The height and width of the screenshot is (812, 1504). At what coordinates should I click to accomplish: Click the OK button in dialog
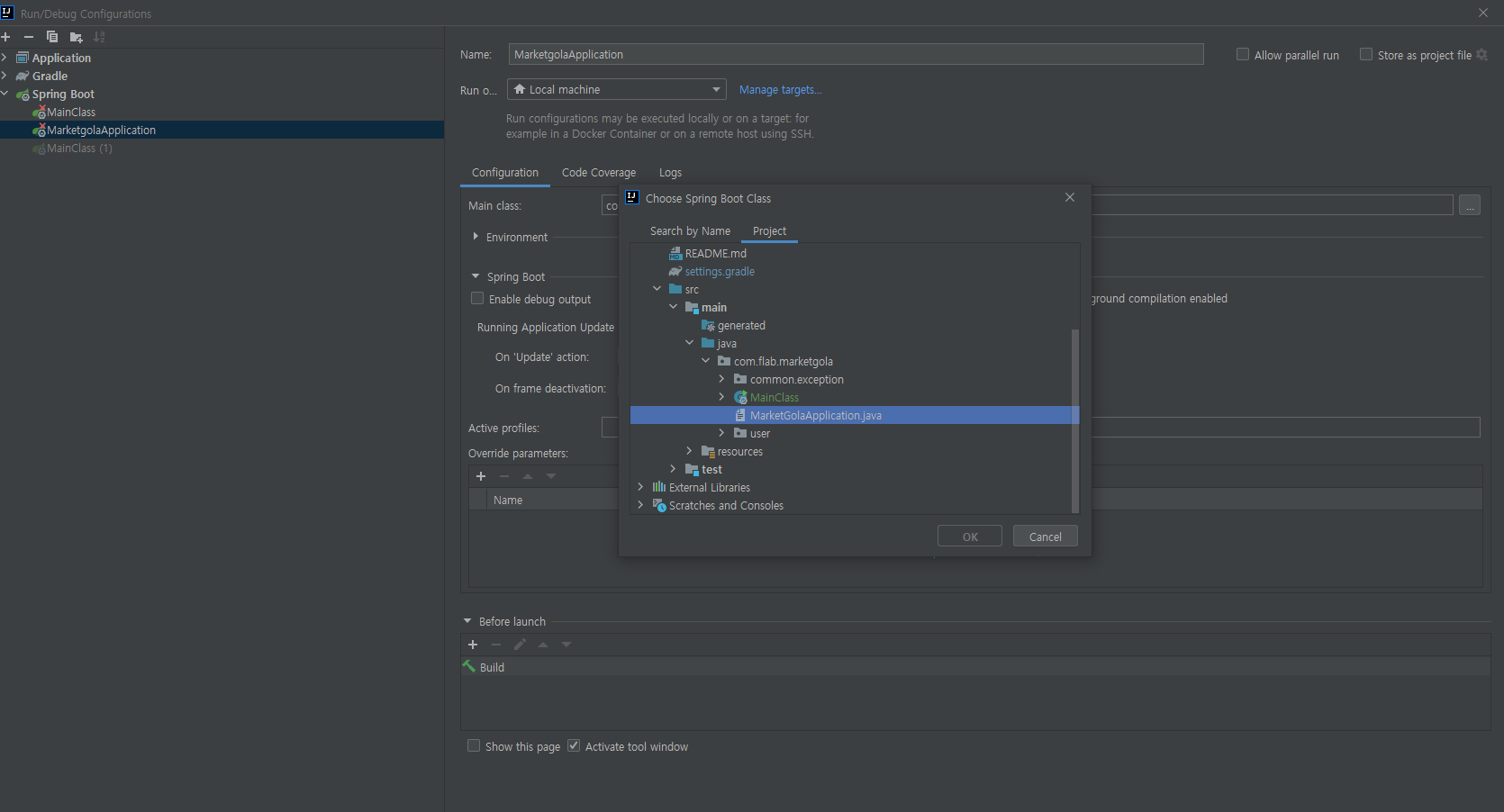tap(970, 537)
